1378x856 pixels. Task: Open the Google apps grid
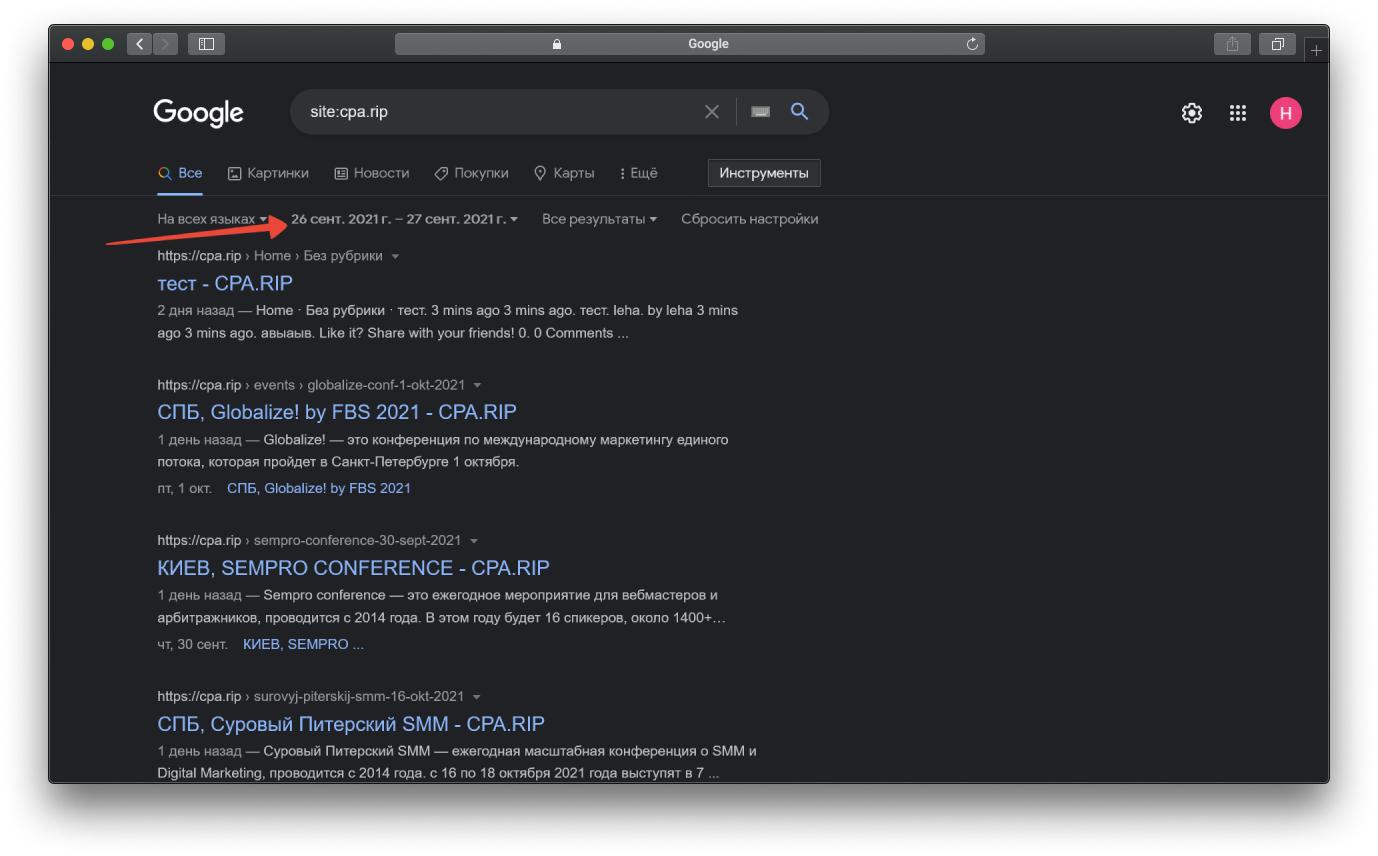pyautogui.click(x=1238, y=113)
